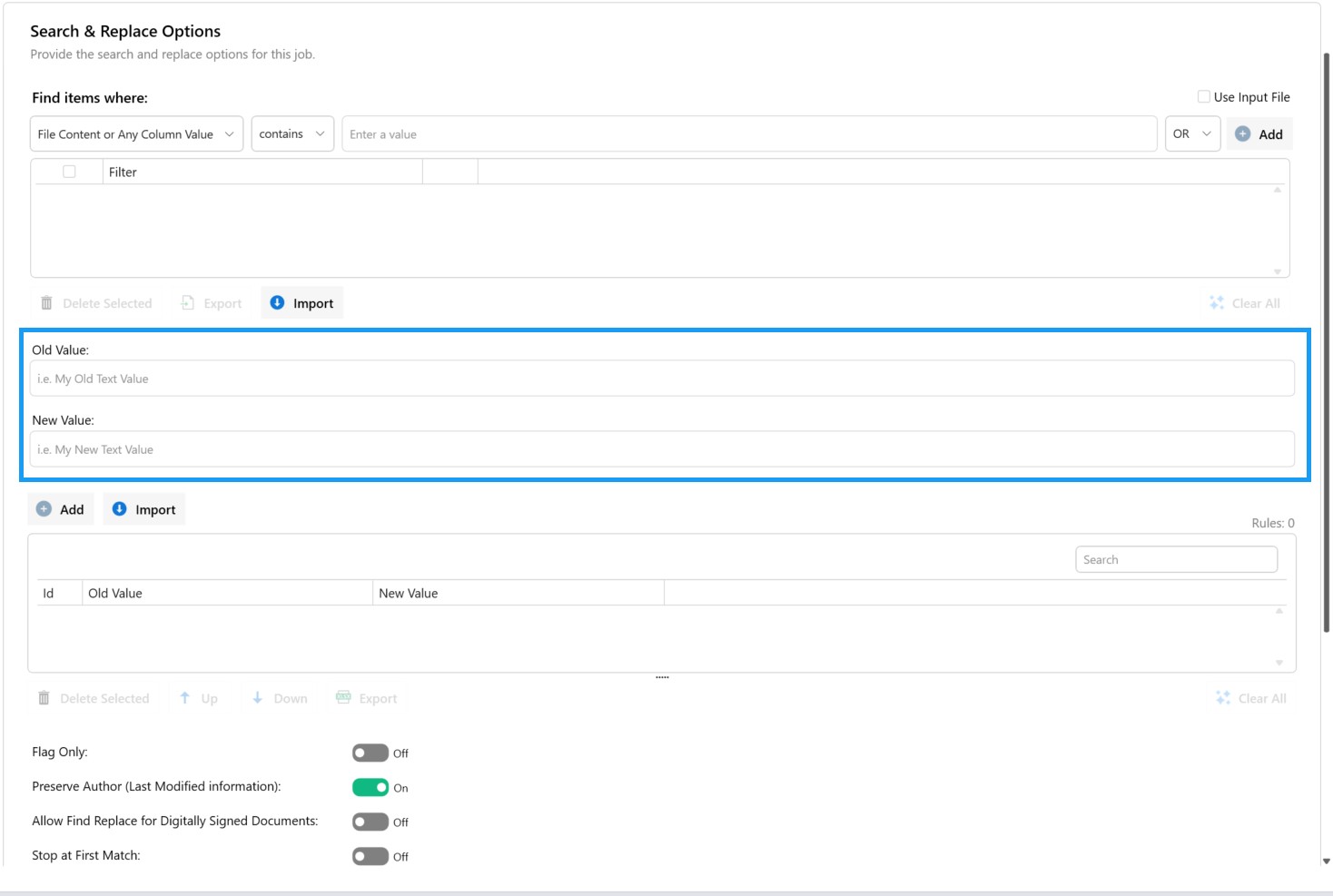Click the Enter a value filter field

click(749, 133)
